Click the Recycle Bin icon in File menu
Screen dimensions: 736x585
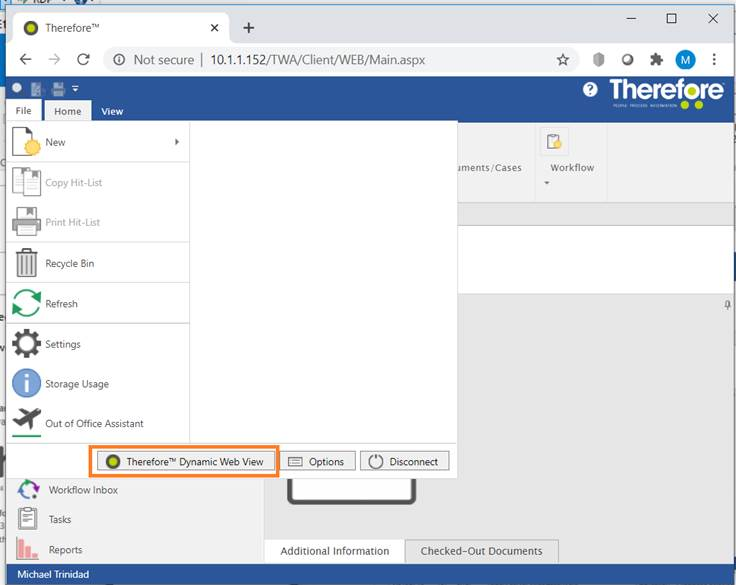tap(27, 263)
